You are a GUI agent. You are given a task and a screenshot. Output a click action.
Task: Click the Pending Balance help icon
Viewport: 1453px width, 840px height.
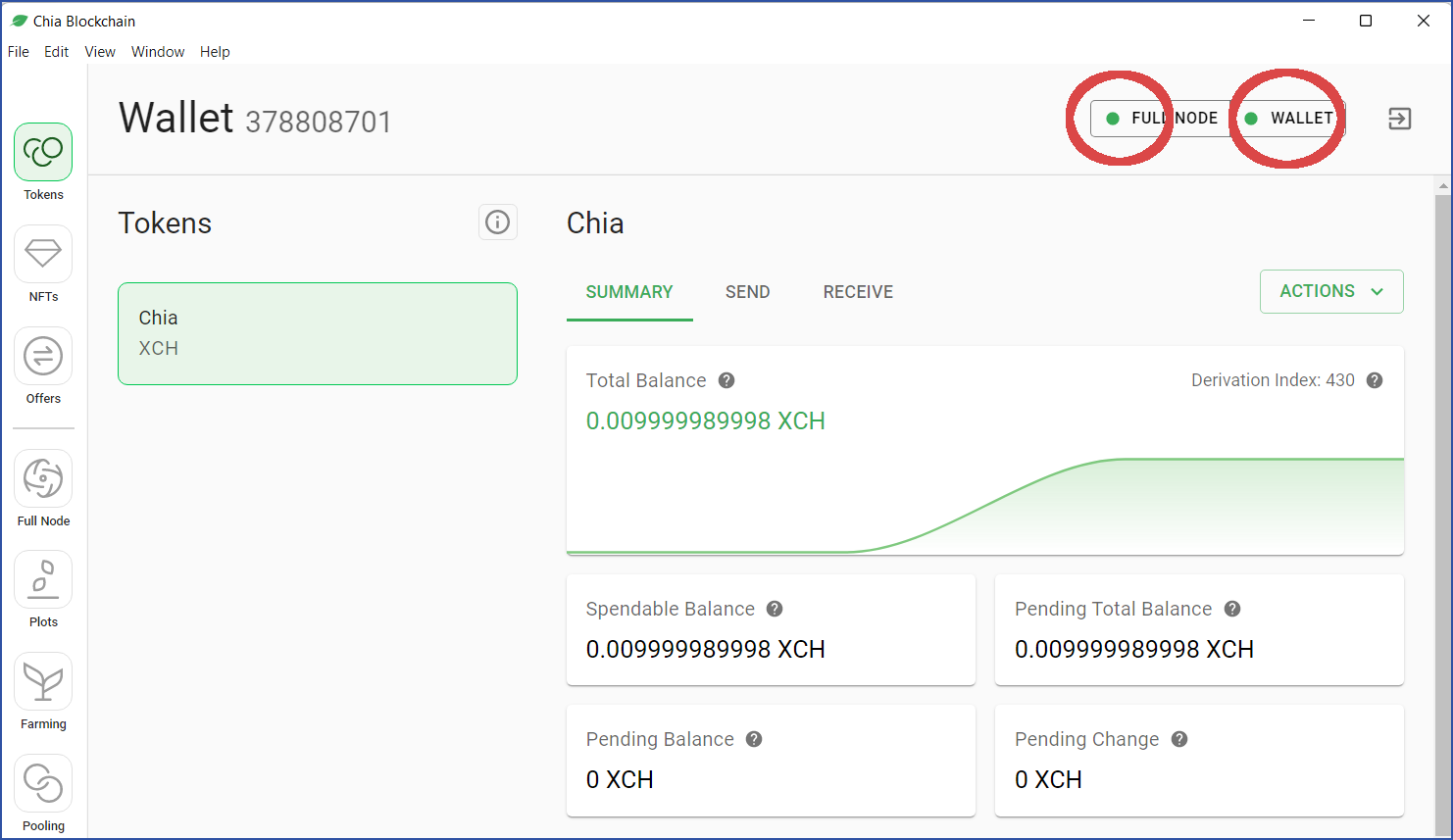754,739
